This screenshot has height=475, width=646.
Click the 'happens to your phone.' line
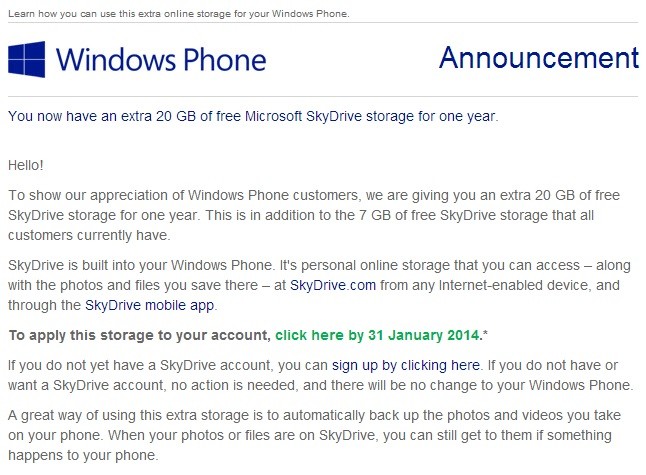(83, 455)
